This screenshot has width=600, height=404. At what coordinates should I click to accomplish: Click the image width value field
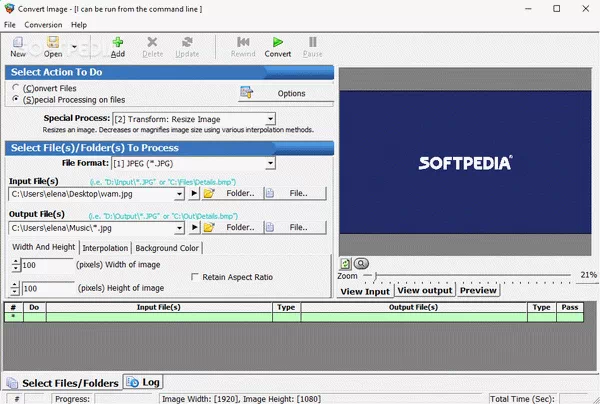[47, 265]
